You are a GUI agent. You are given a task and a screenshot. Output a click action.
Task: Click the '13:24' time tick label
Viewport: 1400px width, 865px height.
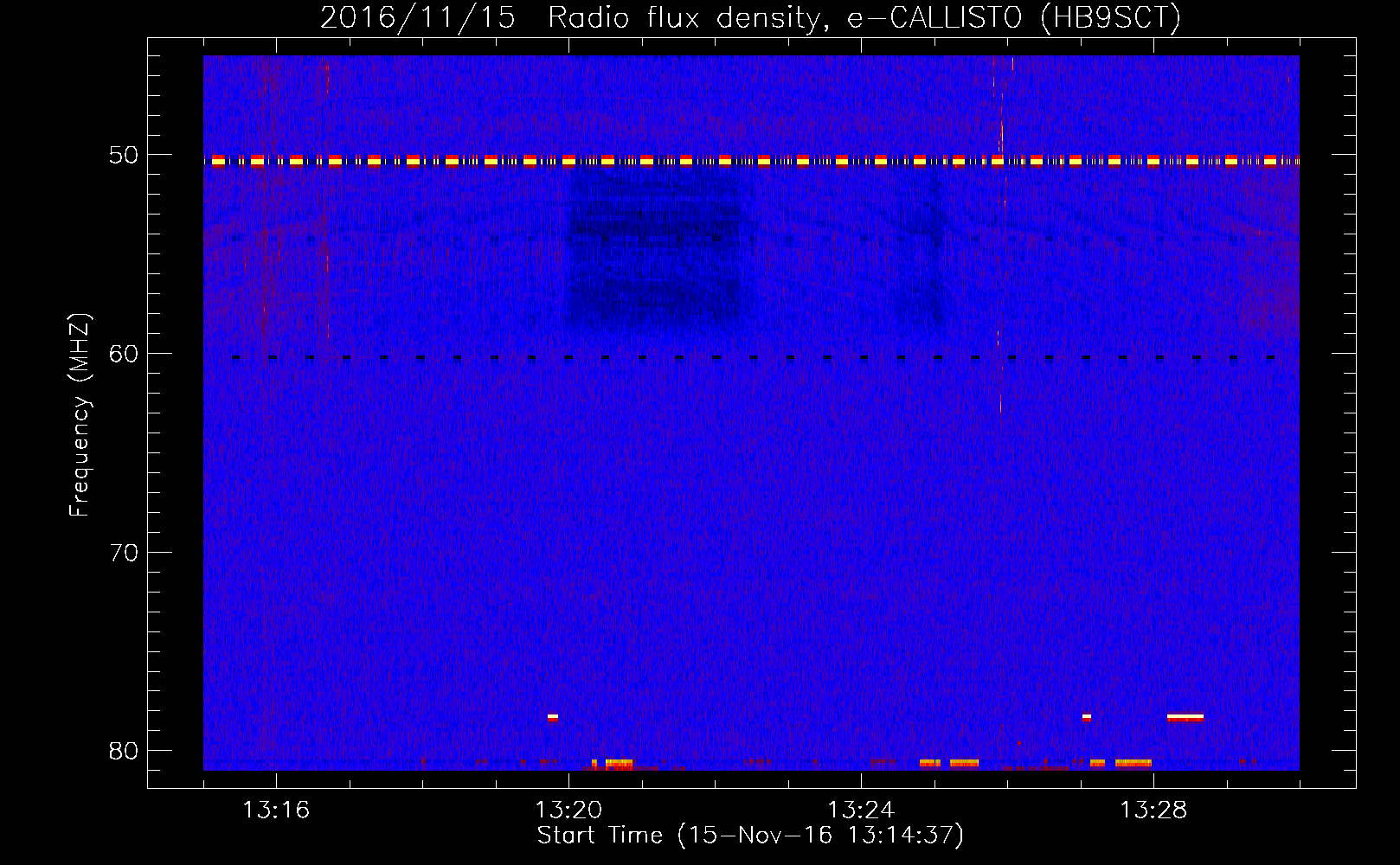861,810
